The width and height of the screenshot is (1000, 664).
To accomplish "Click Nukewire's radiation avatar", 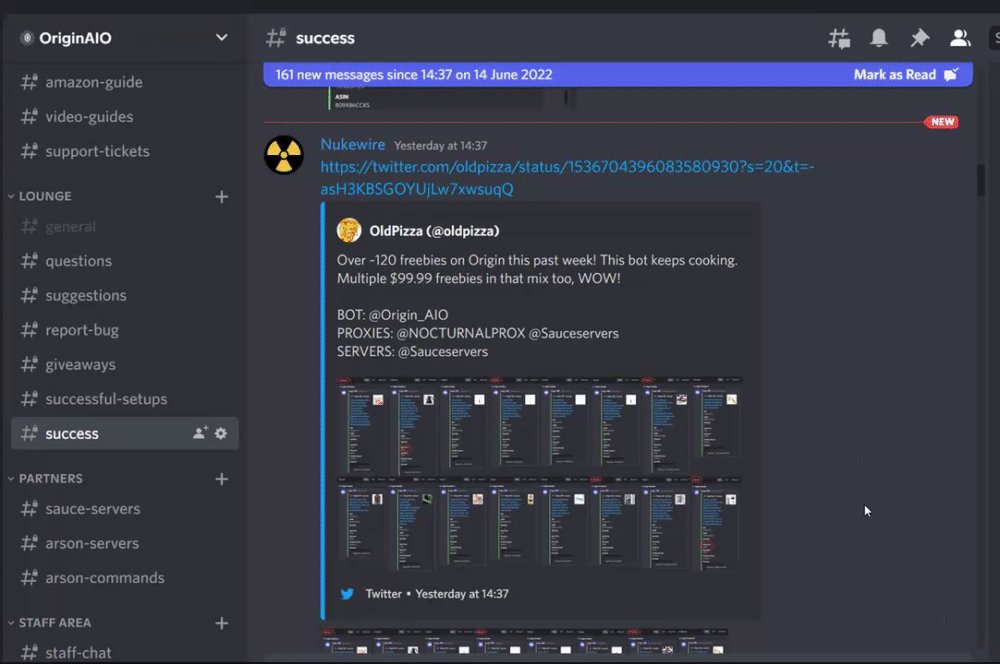I will coord(284,155).
